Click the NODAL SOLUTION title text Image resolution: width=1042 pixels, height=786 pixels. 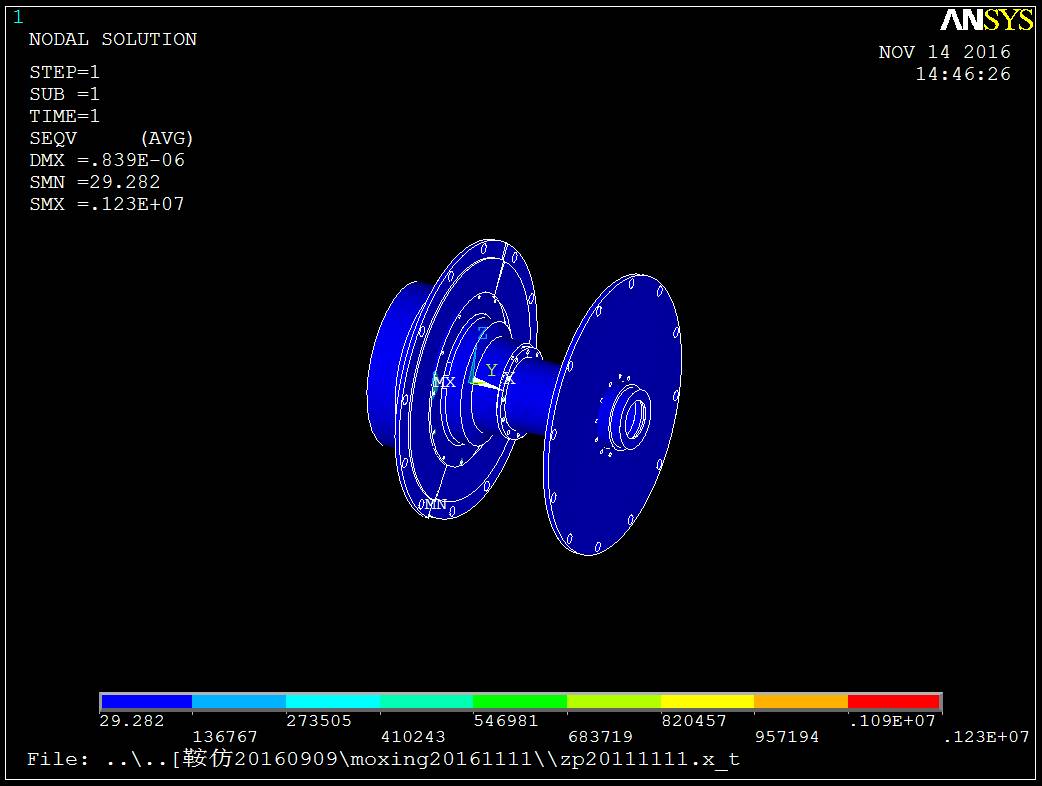click(113, 39)
